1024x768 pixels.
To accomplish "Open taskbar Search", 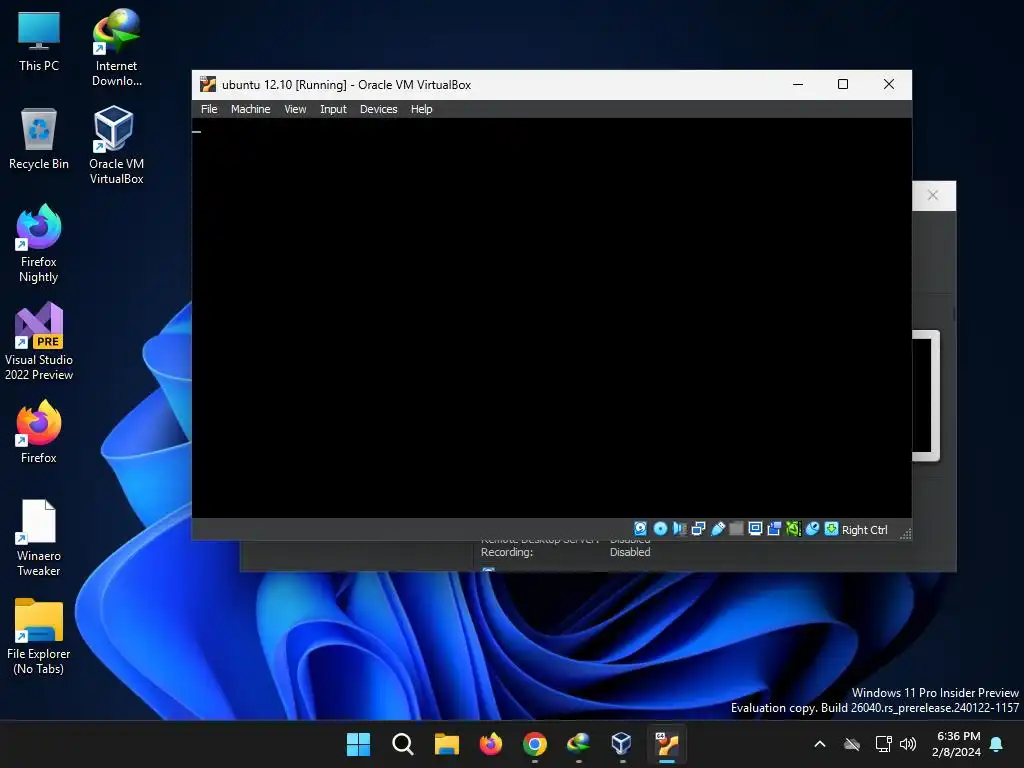I will coord(402,744).
